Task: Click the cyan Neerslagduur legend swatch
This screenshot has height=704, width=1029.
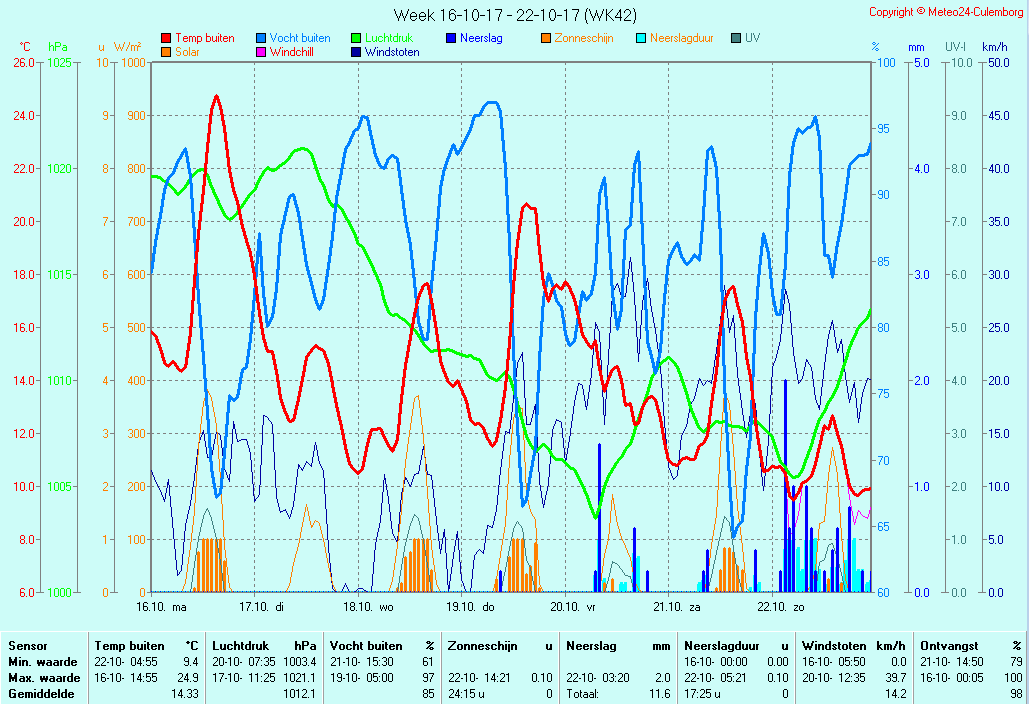Action: point(641,38)
